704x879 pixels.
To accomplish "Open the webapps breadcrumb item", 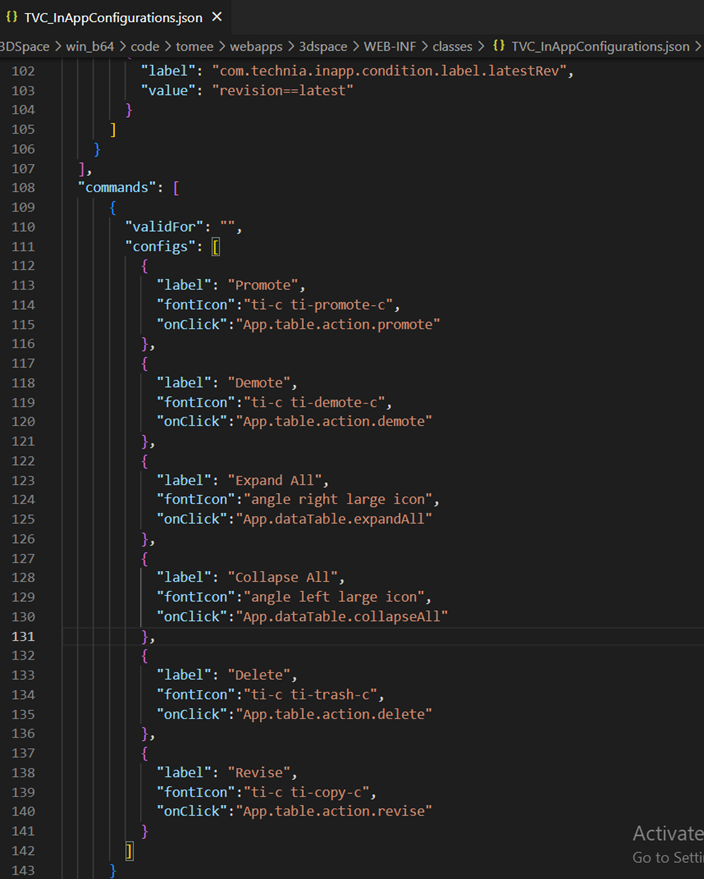I will pos(257,46).
